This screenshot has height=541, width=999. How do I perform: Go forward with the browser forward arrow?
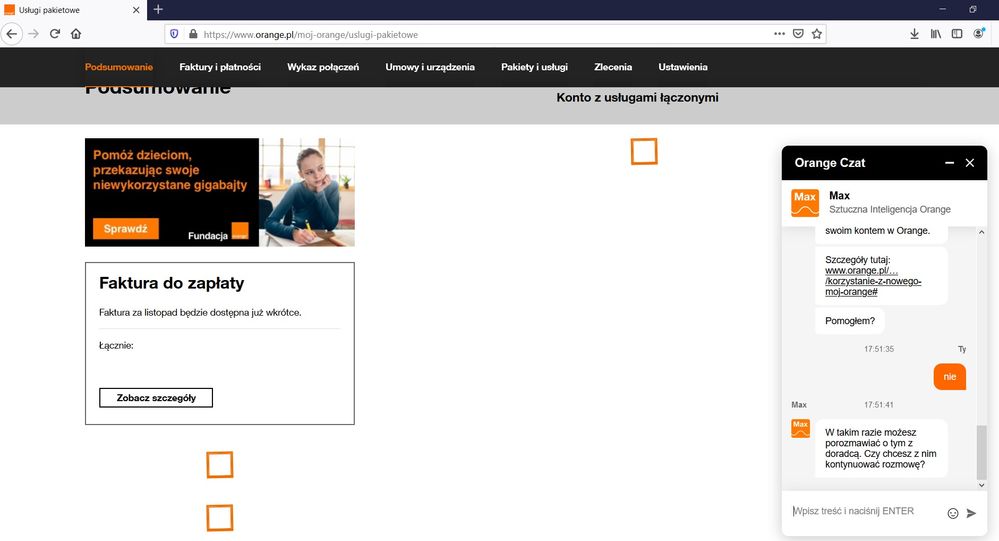click(33, 34)
